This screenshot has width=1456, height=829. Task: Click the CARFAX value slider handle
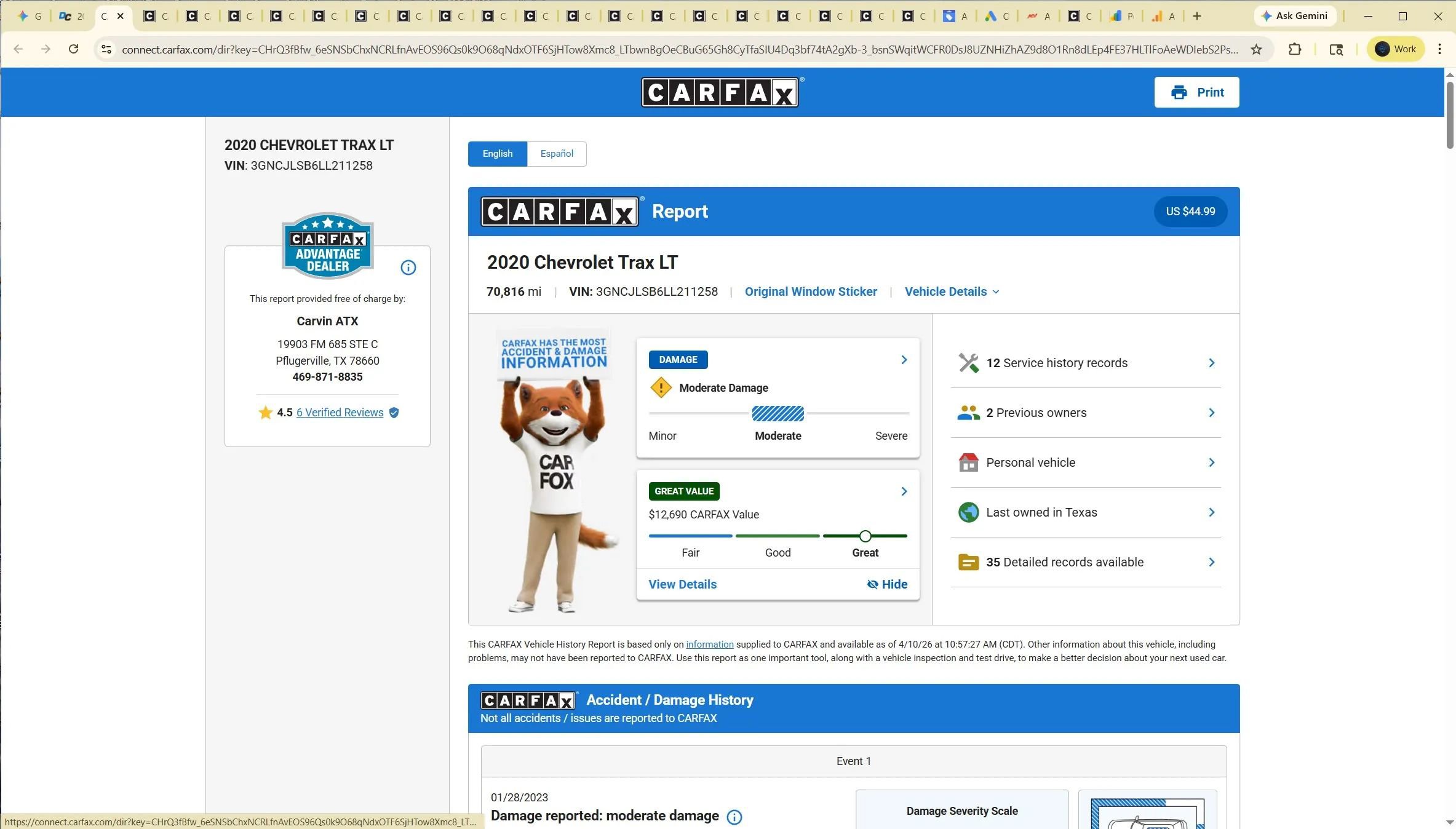tap(865, 536)
